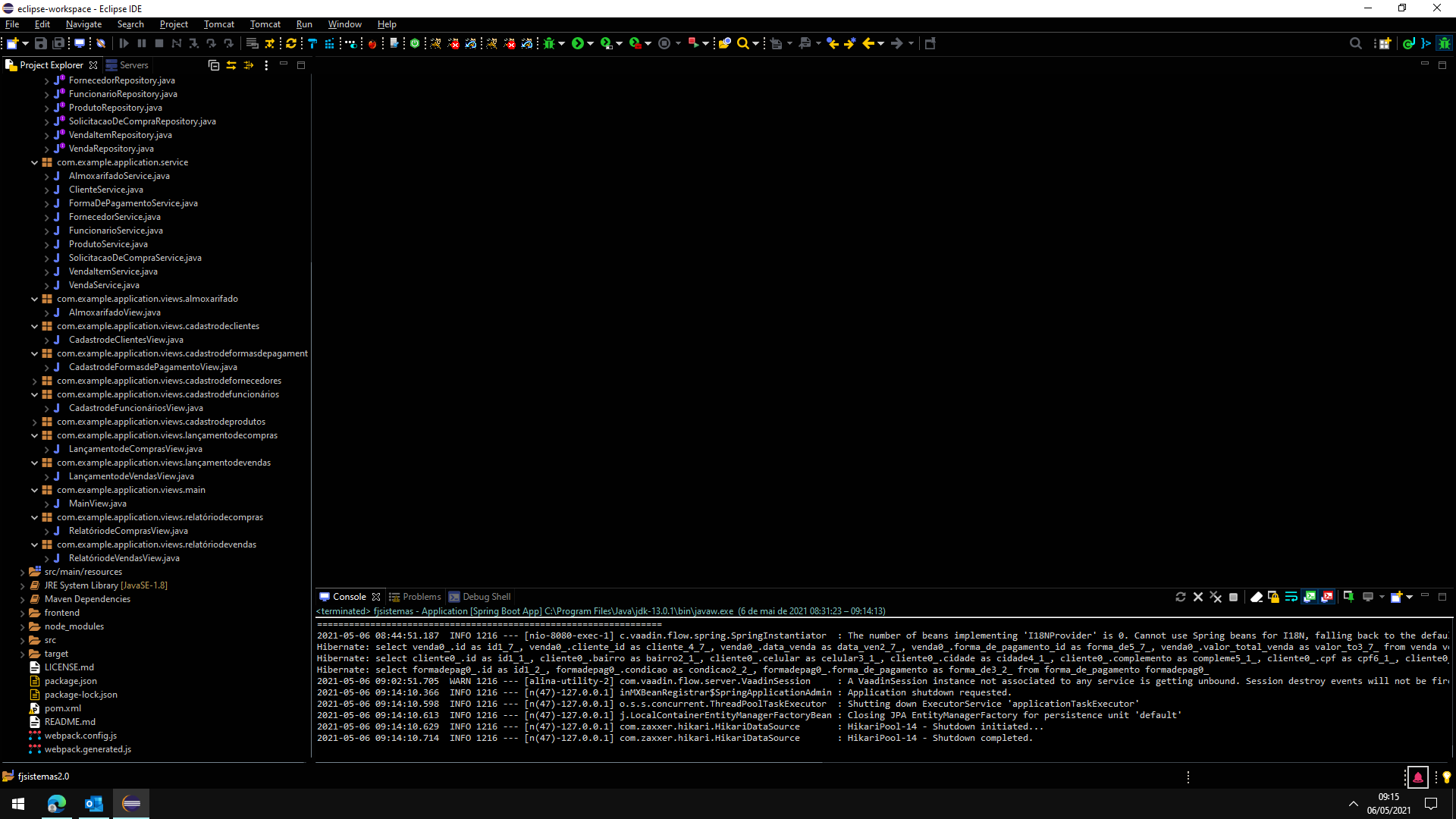Click Pin Console icon
This screenshot has width=1456, height=819.
coord(1348,597)
